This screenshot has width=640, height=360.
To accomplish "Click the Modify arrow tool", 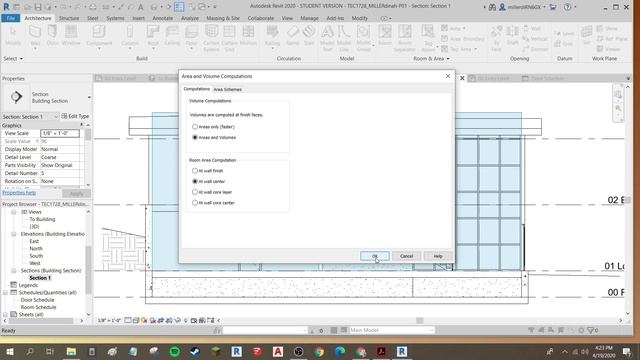I will coord(13,36).
